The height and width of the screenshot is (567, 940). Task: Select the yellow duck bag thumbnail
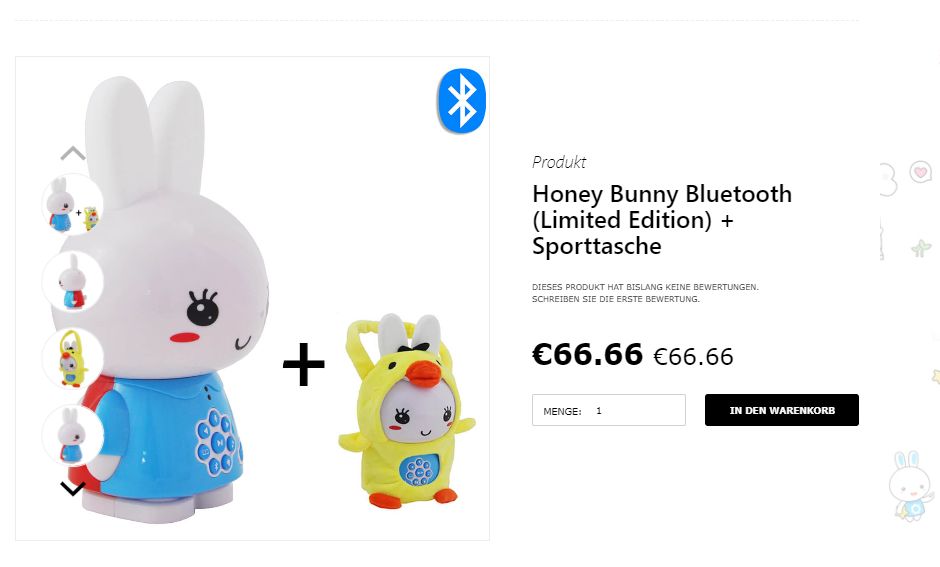coord(73,358)
